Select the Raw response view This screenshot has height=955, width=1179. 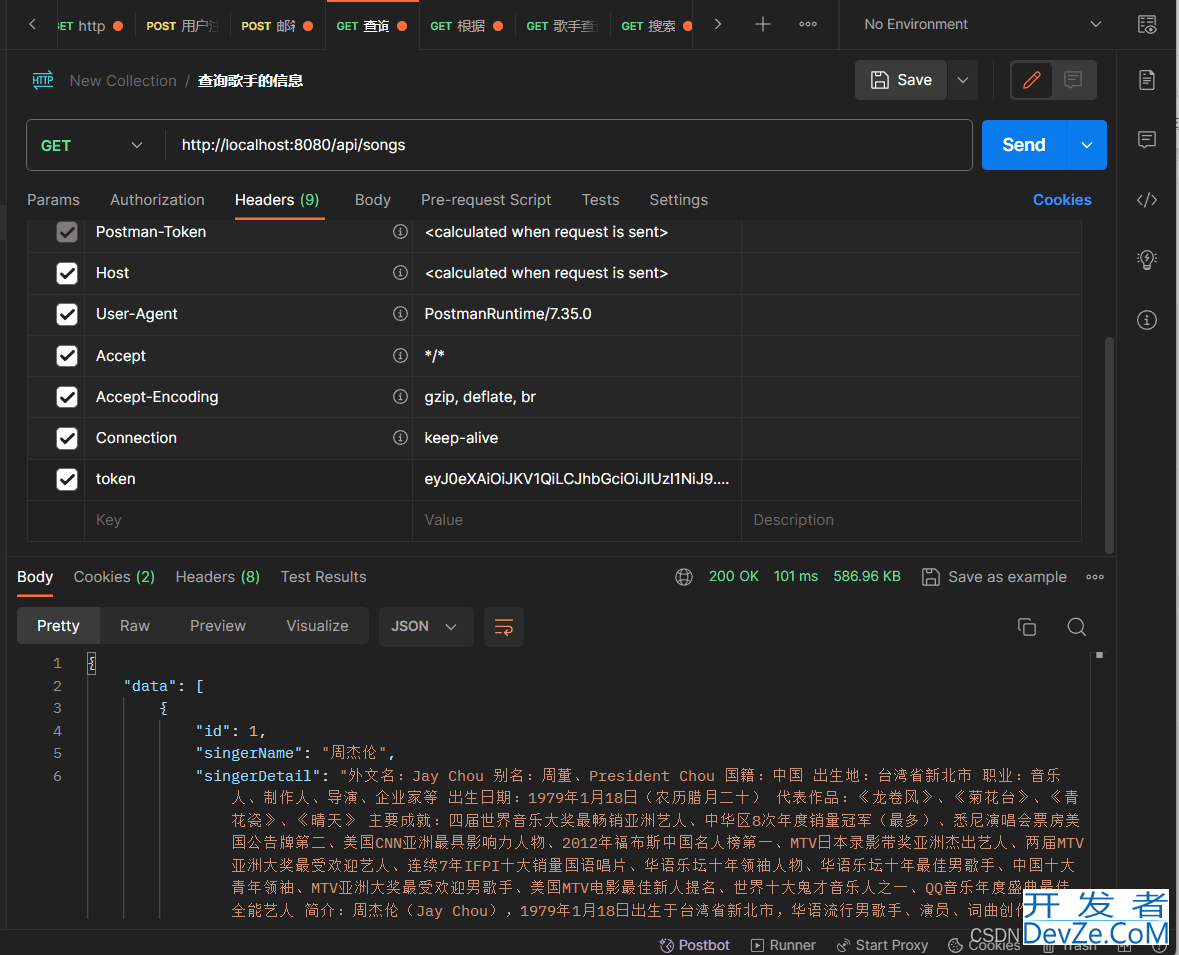click(x=135, y=626)
